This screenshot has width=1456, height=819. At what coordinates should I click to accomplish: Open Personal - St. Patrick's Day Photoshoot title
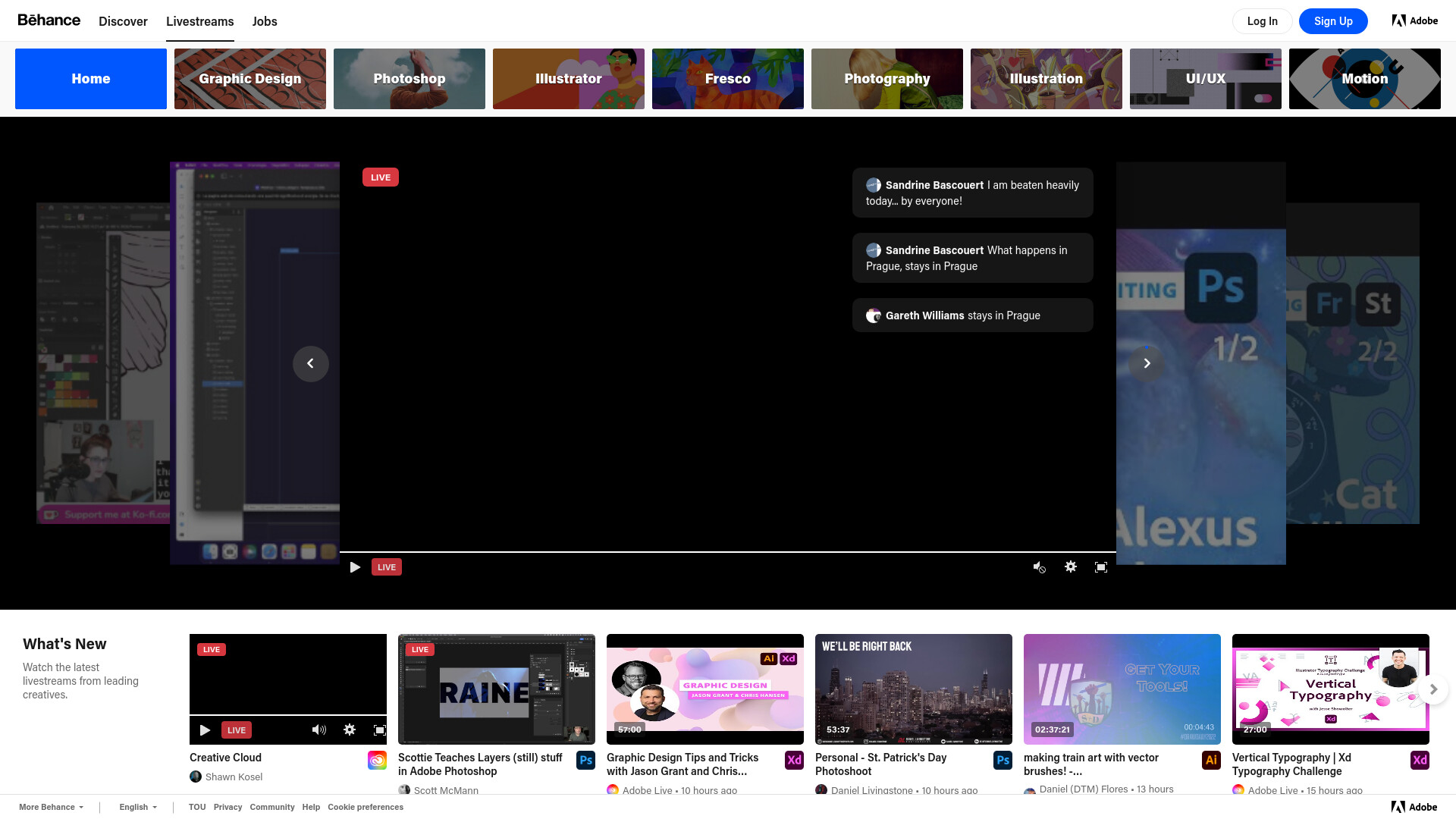(881, 764)
